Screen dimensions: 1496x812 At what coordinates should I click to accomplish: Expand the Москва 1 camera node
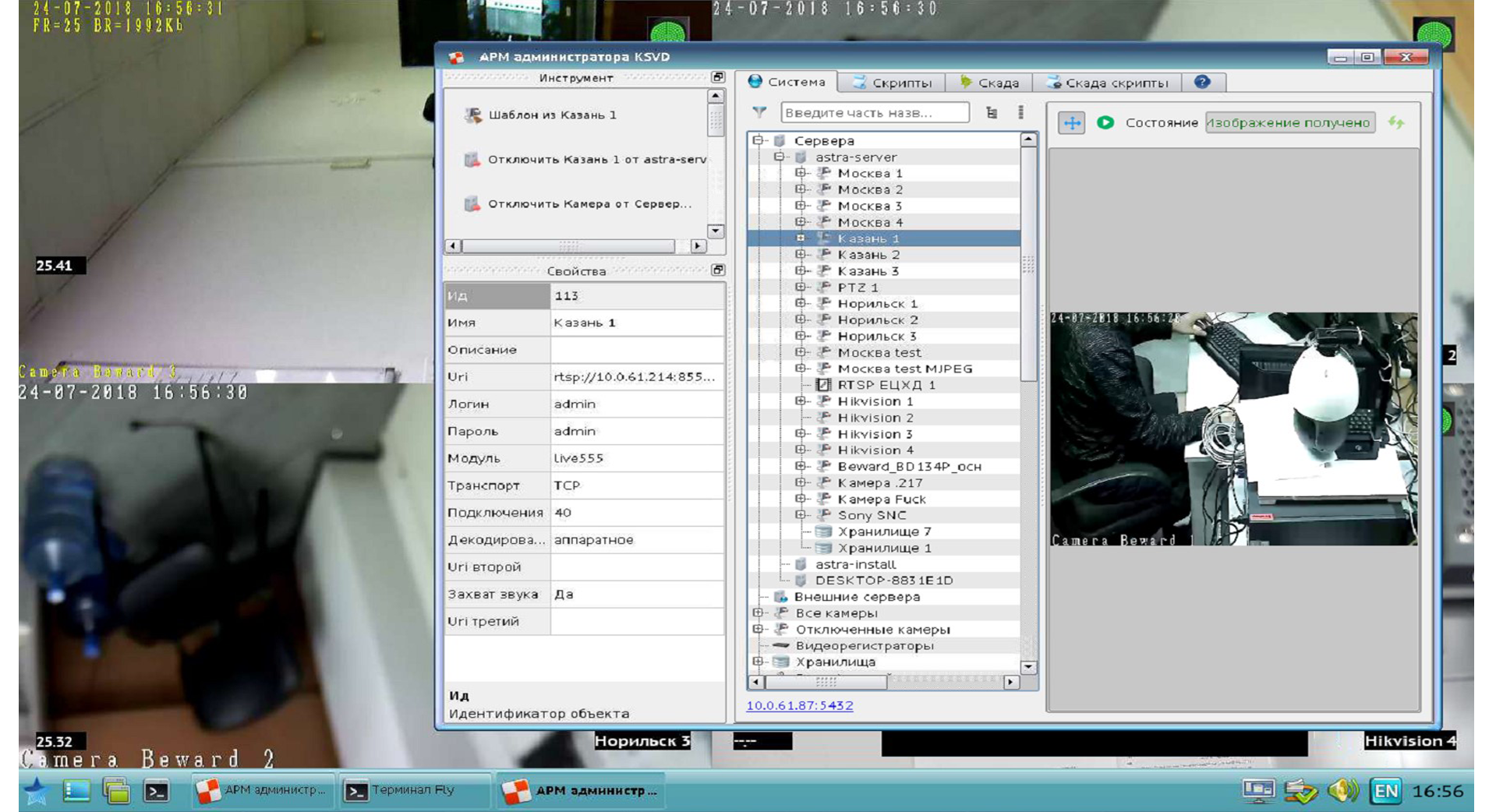tap(801, 173)
